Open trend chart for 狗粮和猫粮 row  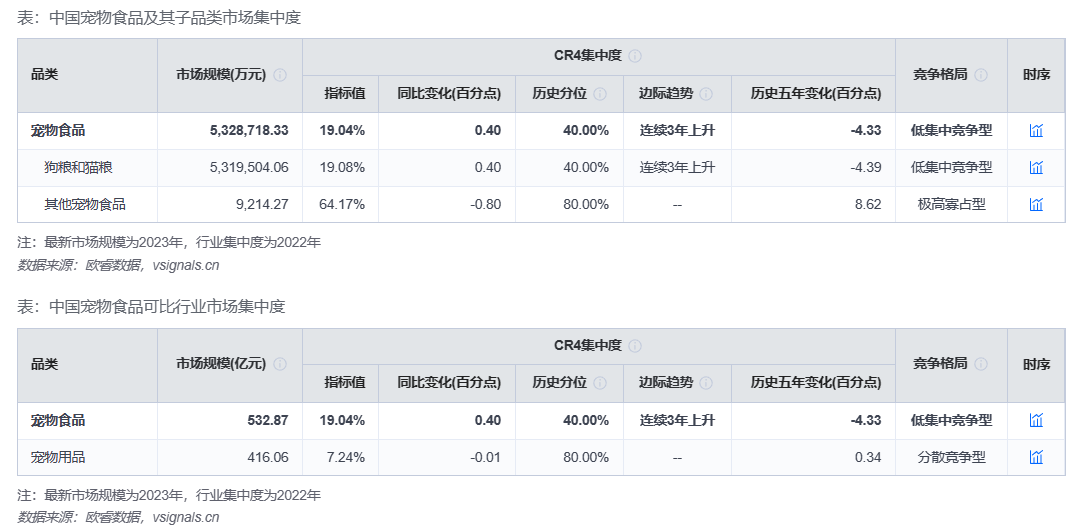point(1036,168)
